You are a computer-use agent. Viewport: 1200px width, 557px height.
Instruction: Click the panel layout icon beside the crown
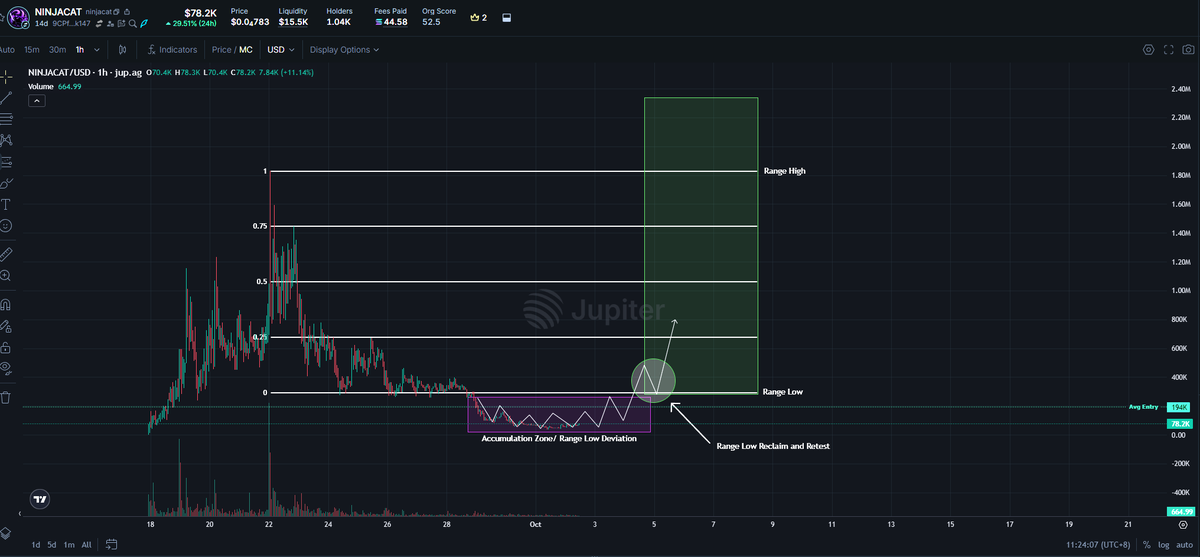tap(506, 17)
